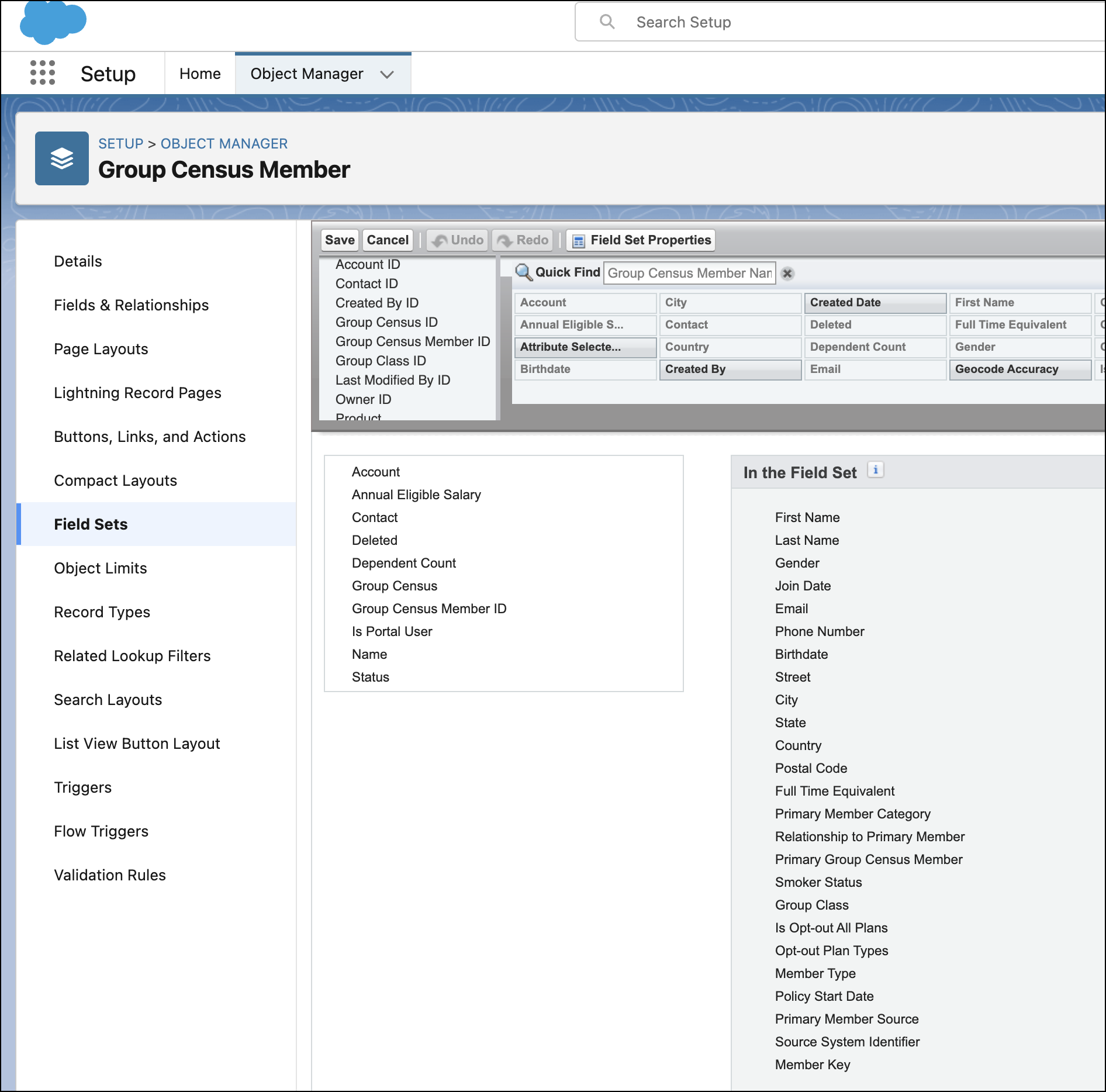
Task: Click Is Portal User in available fields list
Action: pos(392,631)
